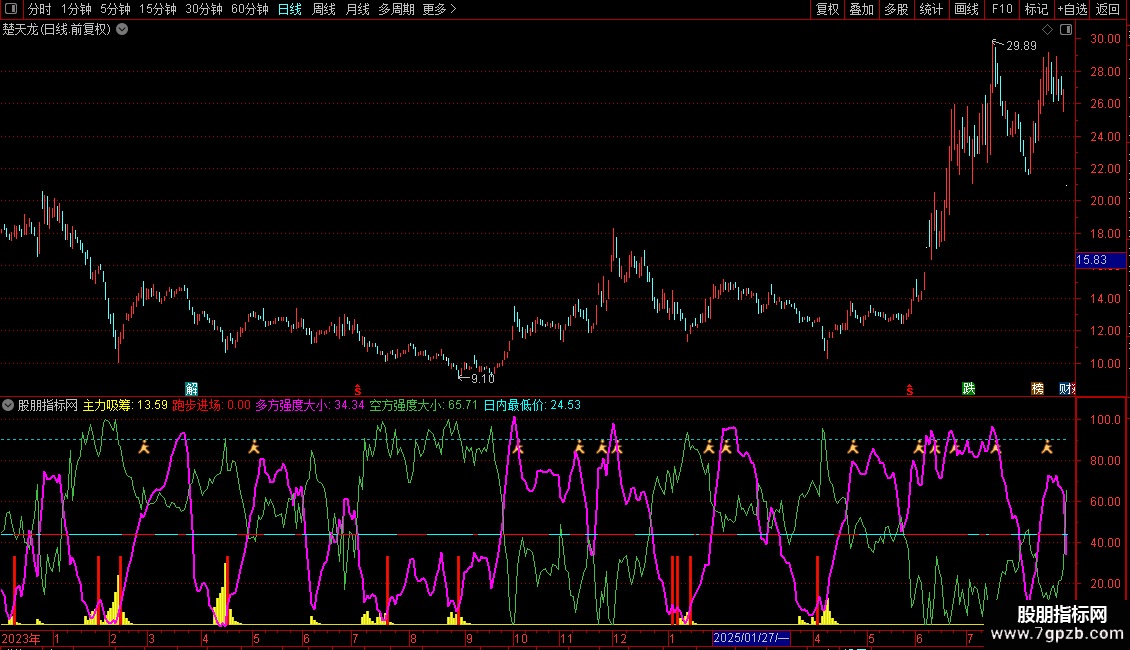
Task: Toggle the left sidebar panel icon
Action: 12,9
